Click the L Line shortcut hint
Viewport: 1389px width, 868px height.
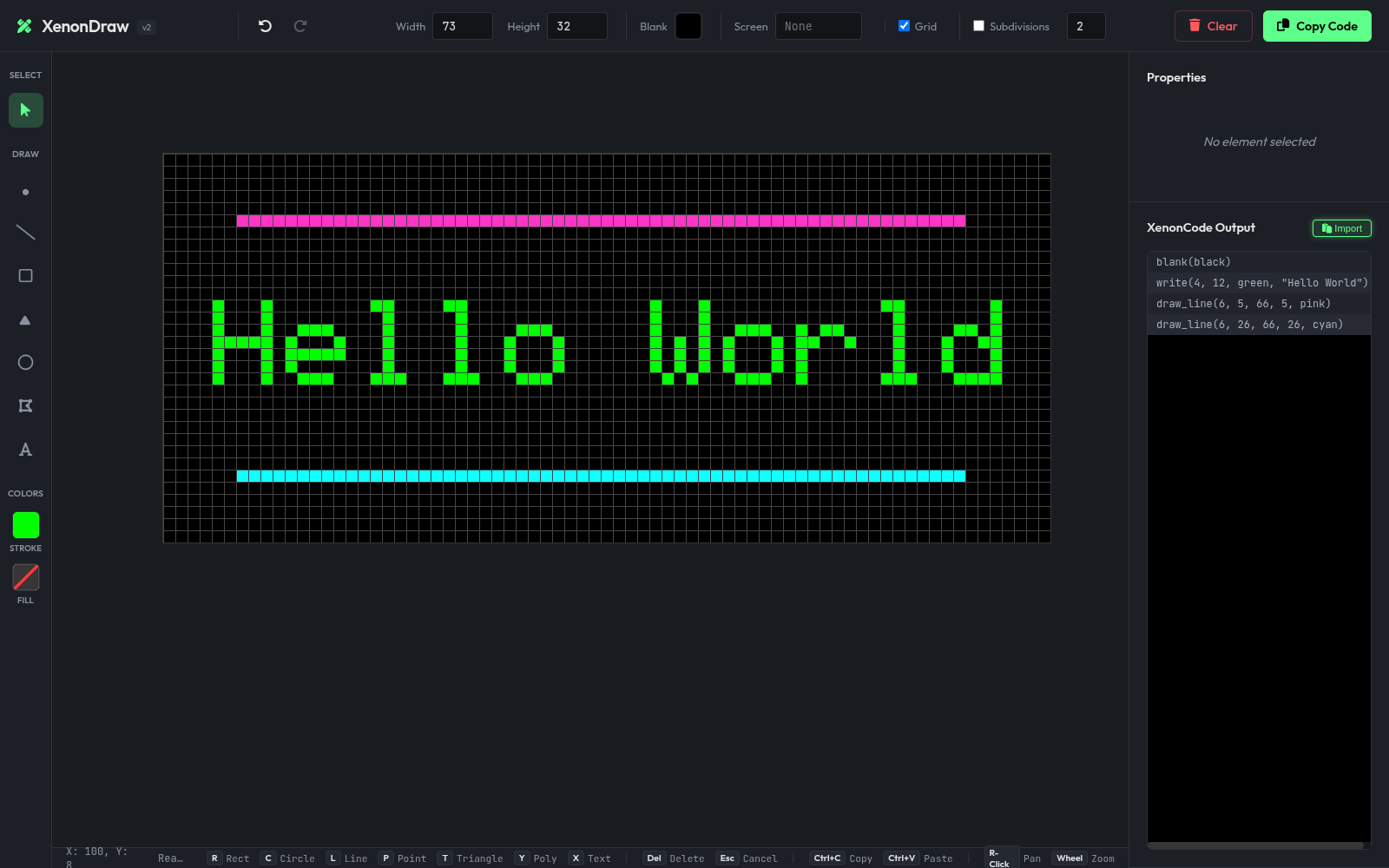[x=347, y=858]
